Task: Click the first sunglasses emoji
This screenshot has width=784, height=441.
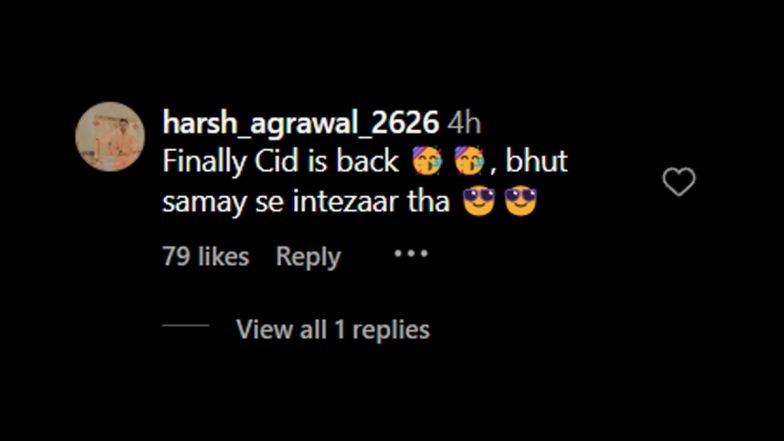Action: point(478,201)
